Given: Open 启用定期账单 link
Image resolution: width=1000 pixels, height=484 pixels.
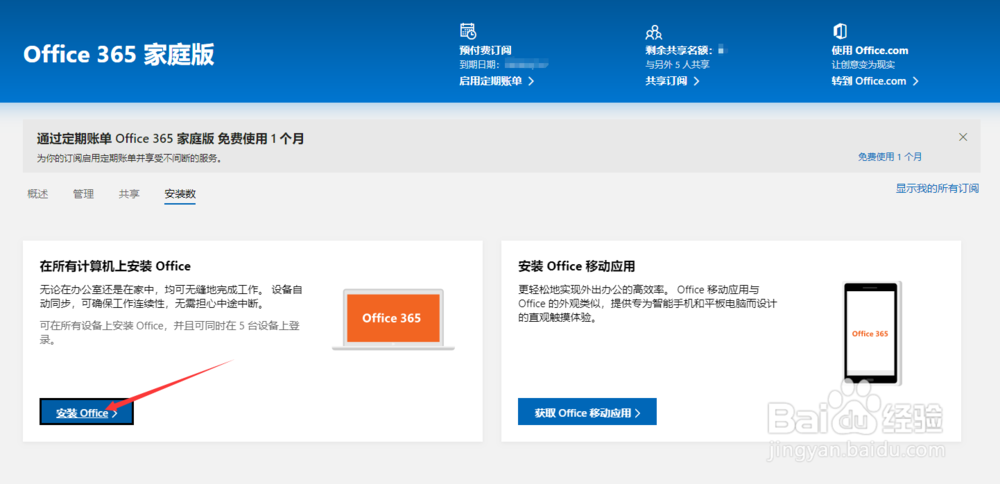Looking at the screenshot, I should (x=496, y=81).
